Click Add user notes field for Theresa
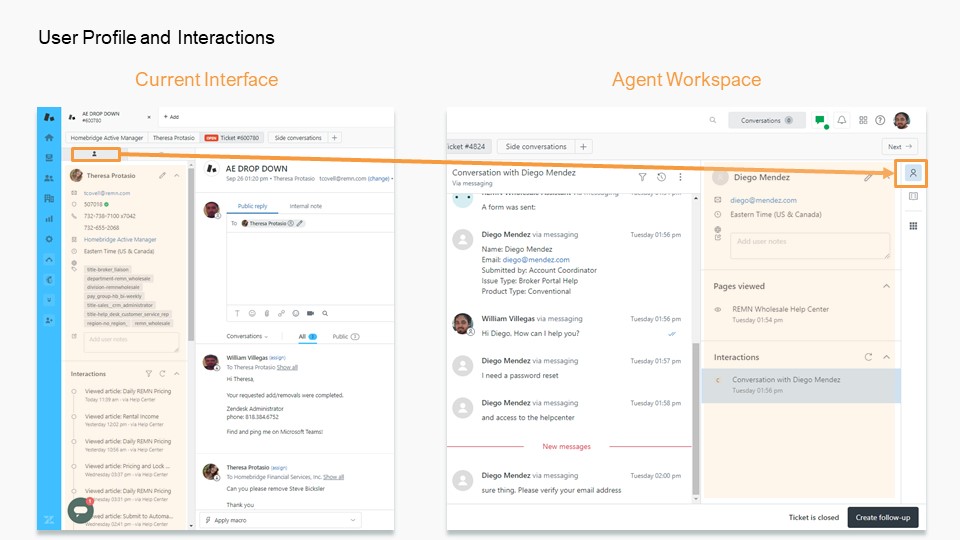This screenshot has height=540, width=960. point(131,342)
